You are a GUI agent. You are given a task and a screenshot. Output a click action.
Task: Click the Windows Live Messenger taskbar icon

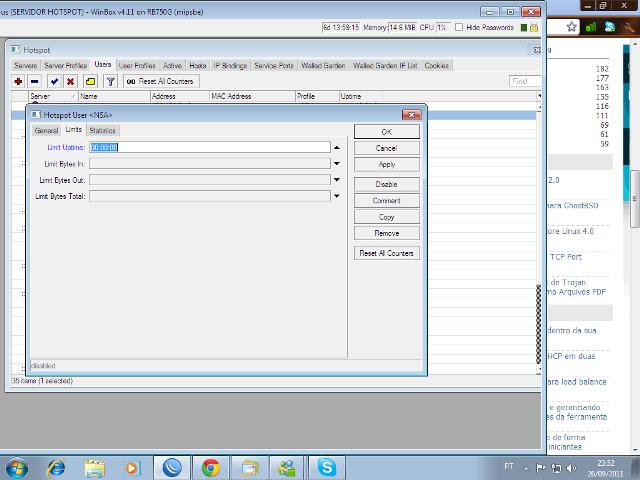tap(287, 468)
